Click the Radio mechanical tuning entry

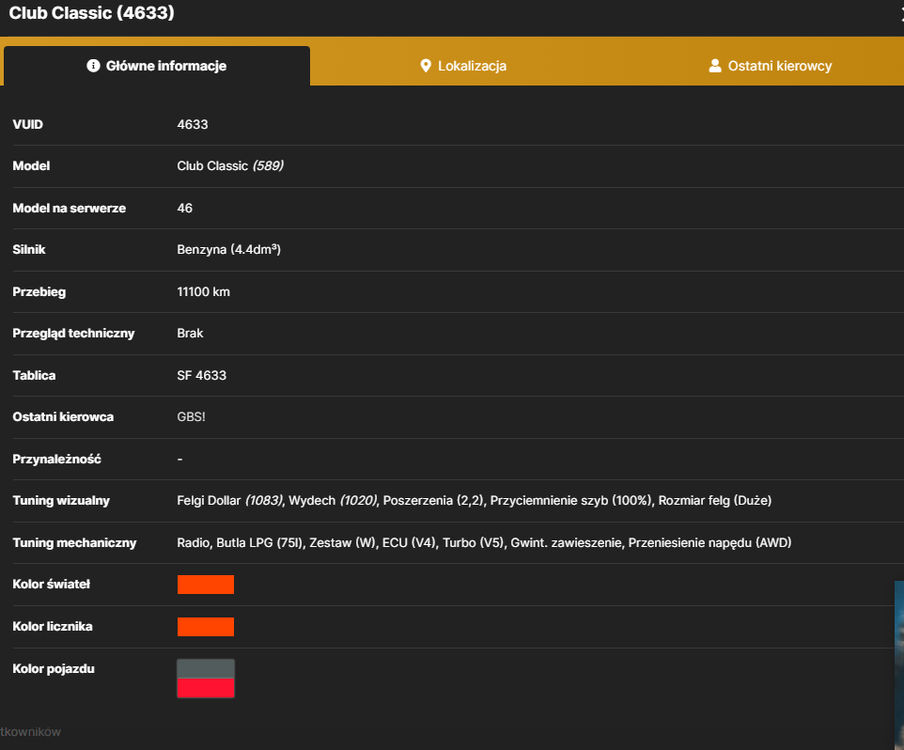tap(193, 542)
